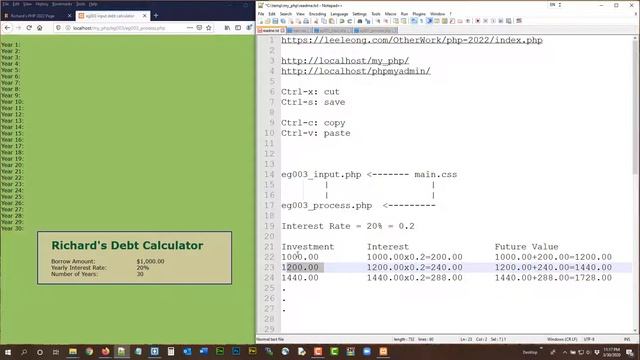Open the Firefox home page button
The width and height of the screenshot is (640, 360).
click(x=40, y=28)
